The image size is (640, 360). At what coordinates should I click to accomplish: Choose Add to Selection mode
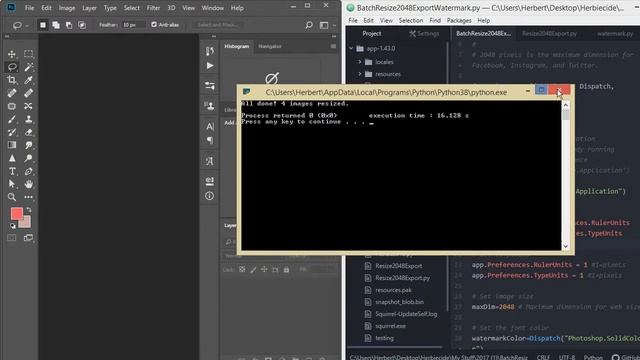click(56, 25)
